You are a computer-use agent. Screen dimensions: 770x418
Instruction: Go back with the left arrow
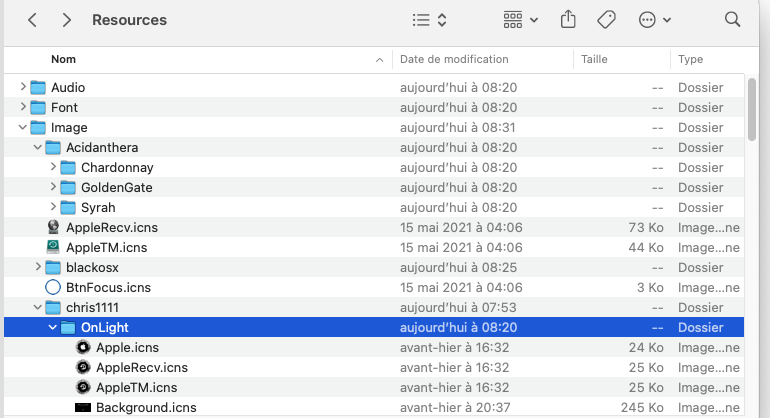coord(32,20)
